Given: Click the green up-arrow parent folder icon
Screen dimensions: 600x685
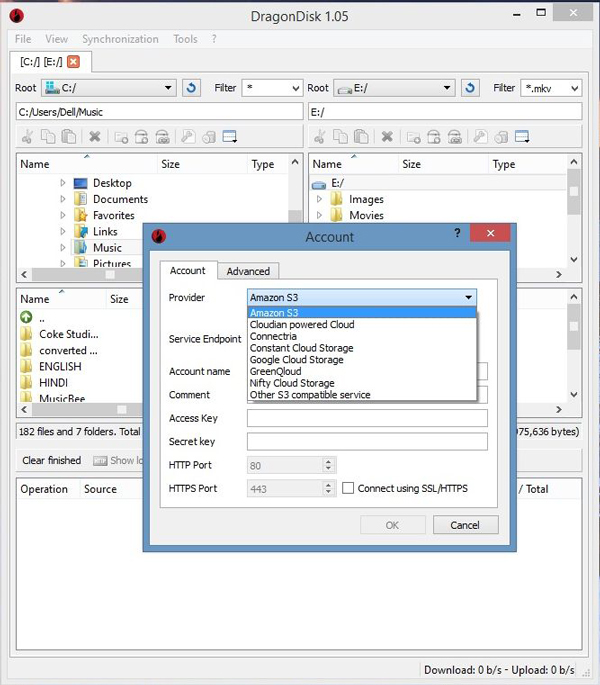Looking at the screenshot, I should point(26,317).
